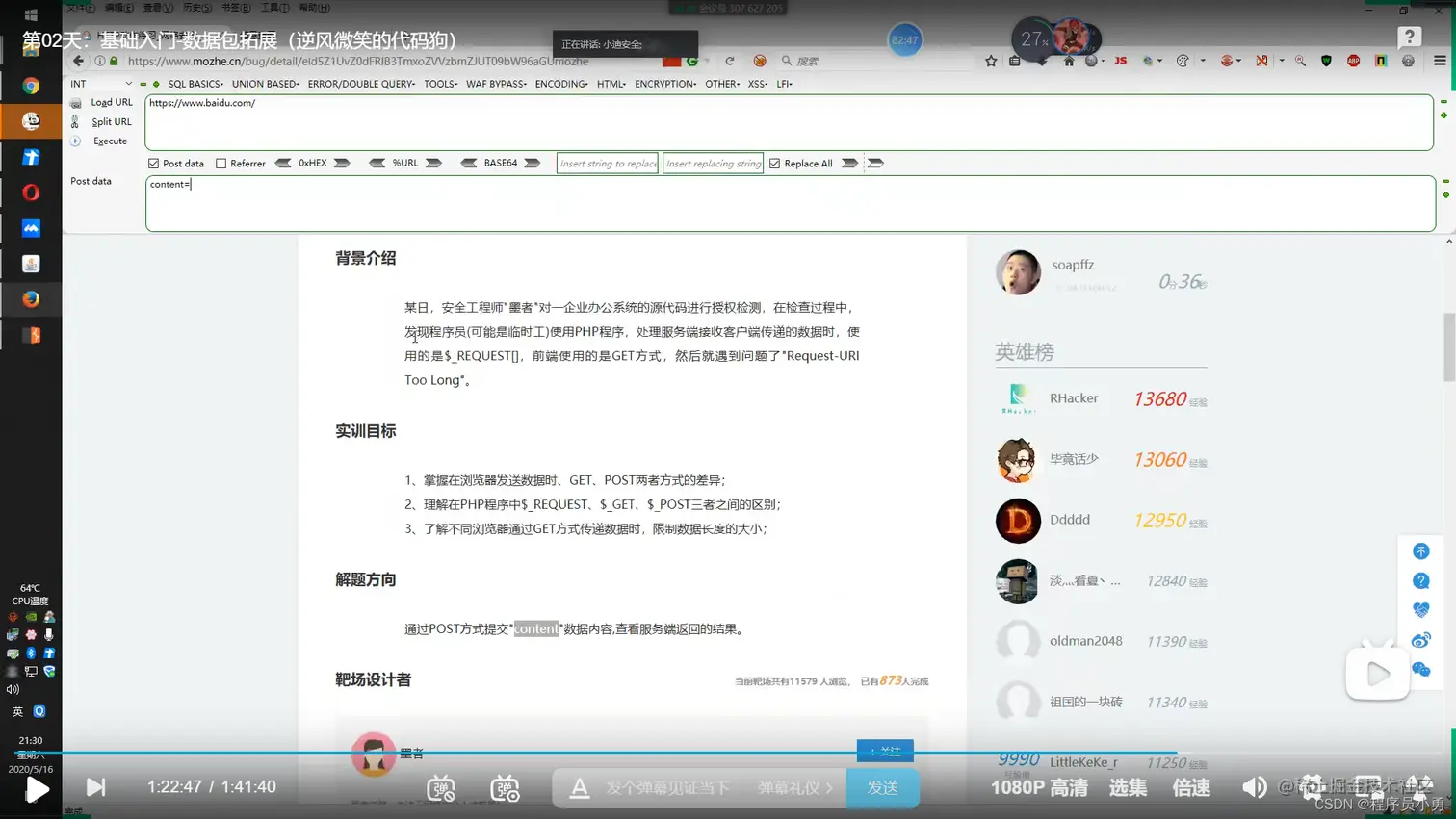Click the %URL encode right arrow
Screen dimensions: 1456x819
click(434, 164)
